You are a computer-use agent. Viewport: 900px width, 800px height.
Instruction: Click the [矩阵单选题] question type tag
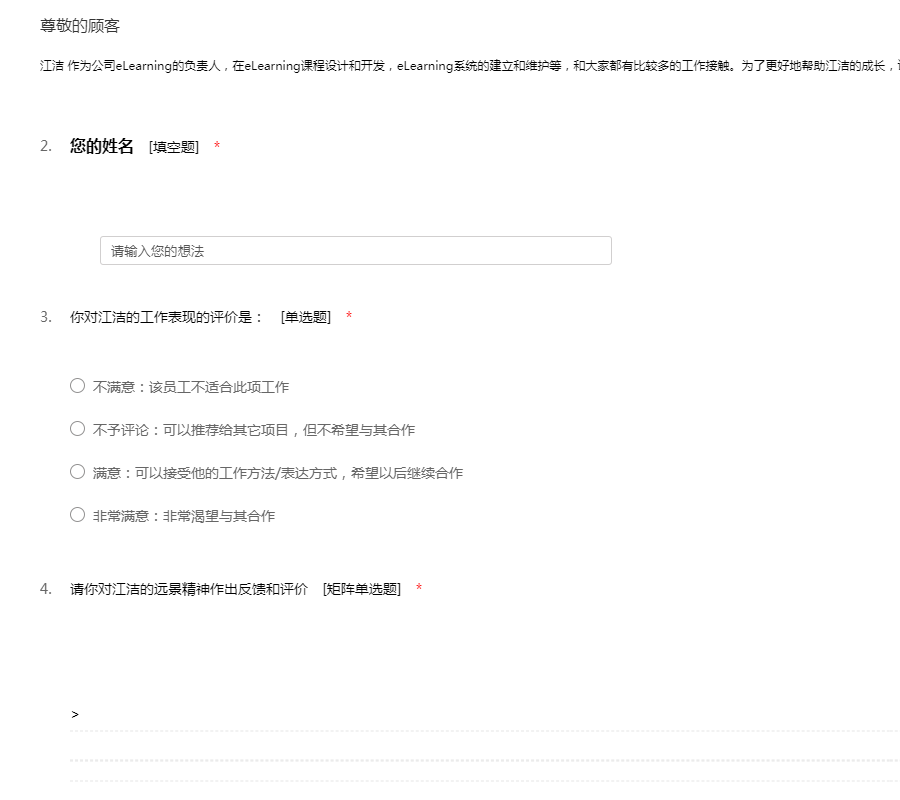361,589
